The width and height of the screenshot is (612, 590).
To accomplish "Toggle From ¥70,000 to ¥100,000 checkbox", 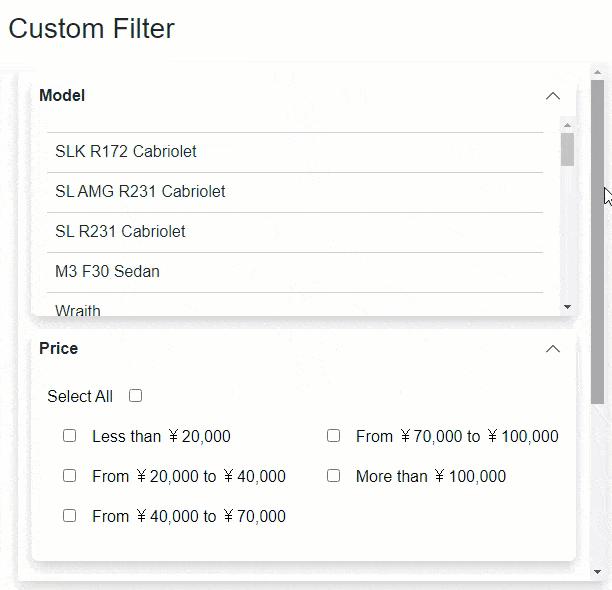I will pos(333,435).
